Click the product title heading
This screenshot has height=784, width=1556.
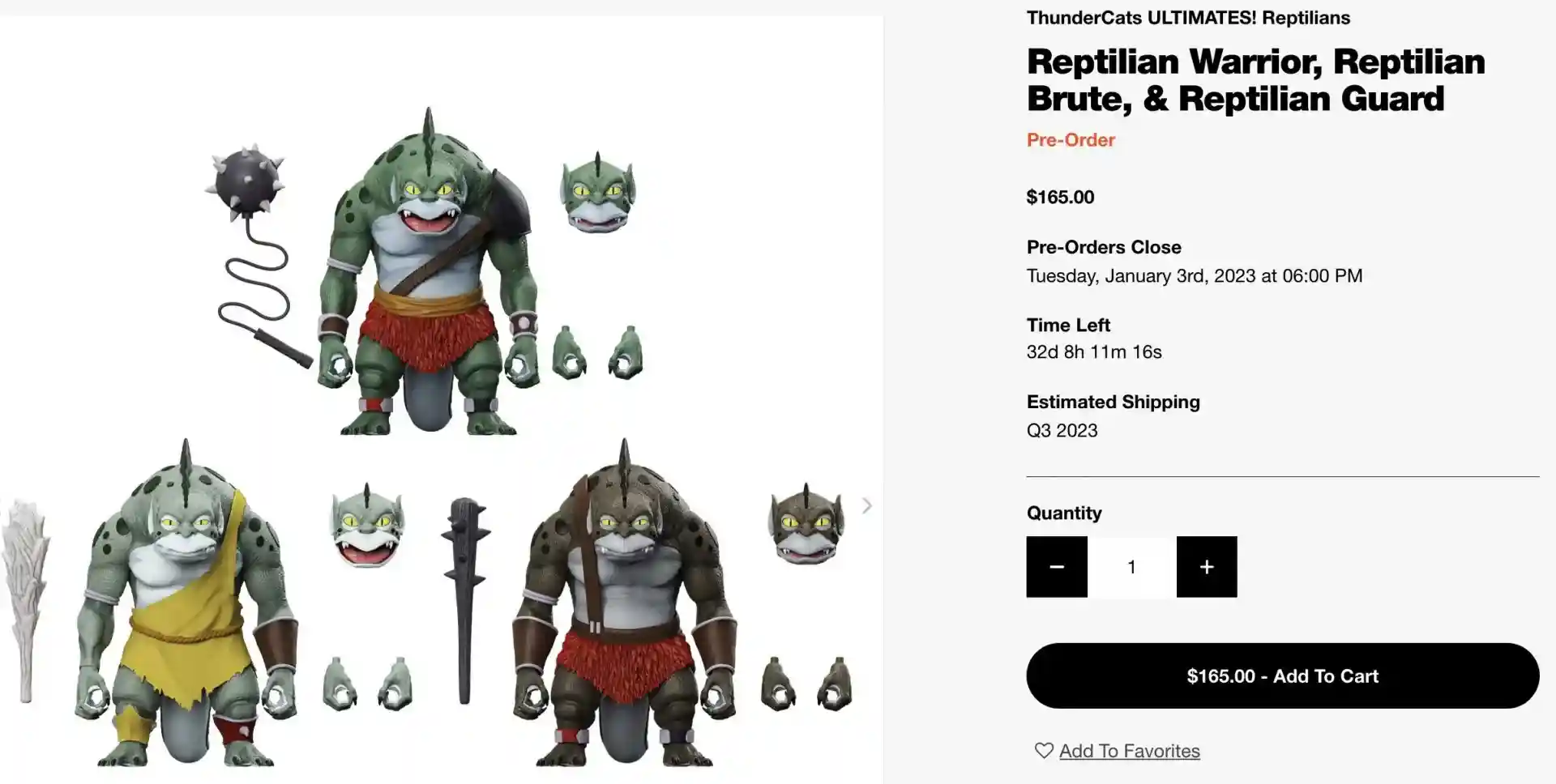(x=1256, y=80)
